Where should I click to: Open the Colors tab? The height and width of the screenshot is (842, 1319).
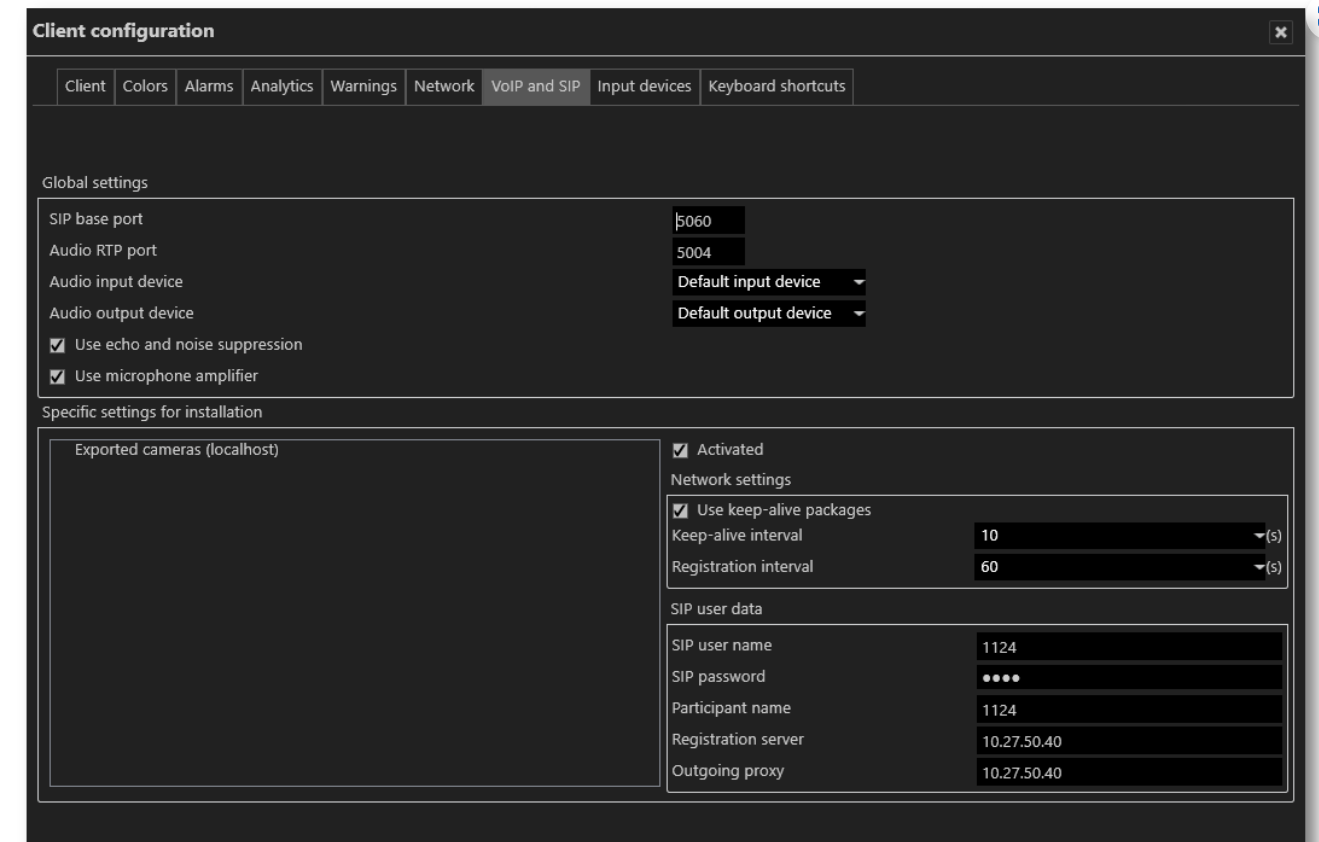145,86
